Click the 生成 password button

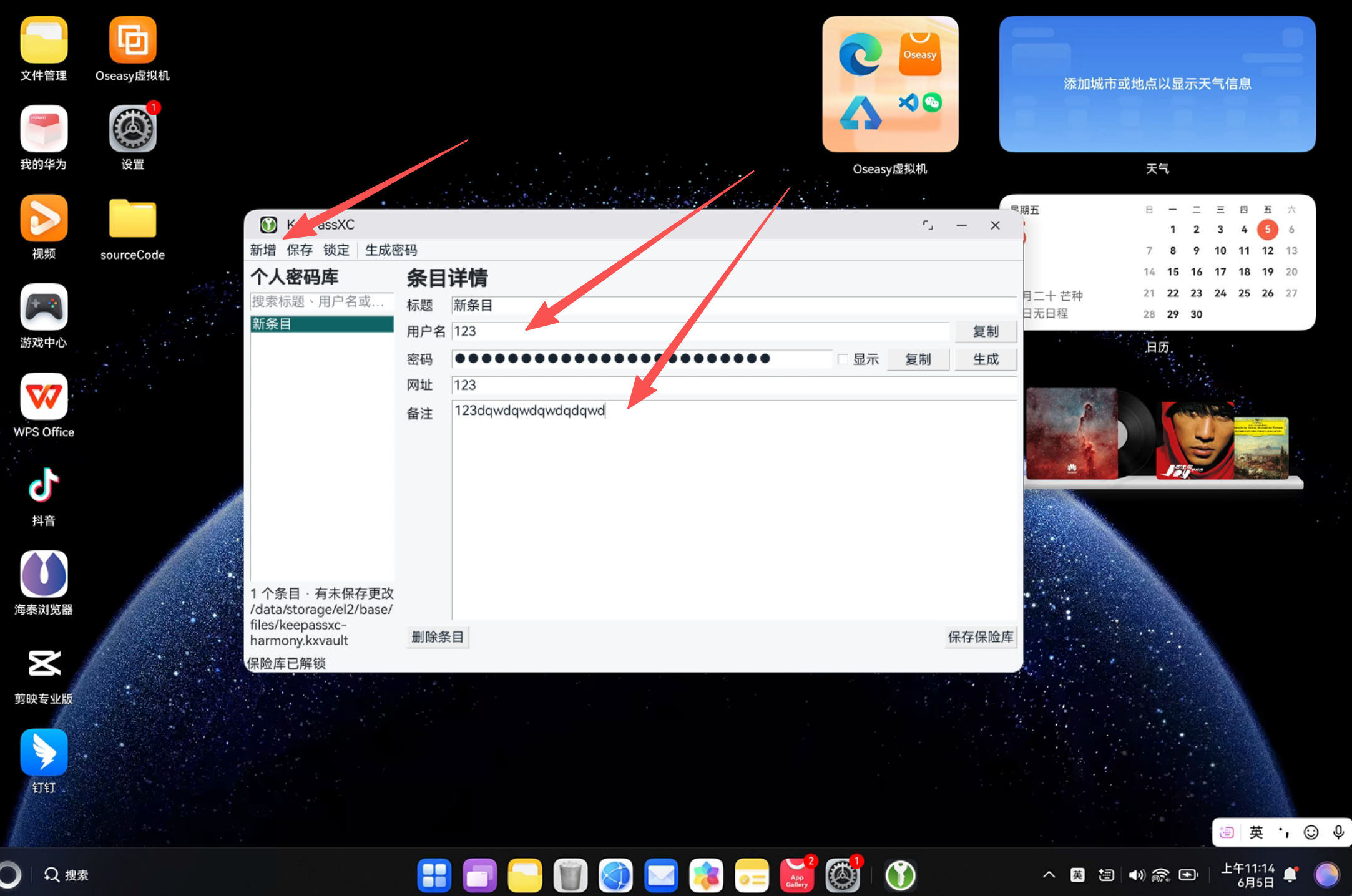point(986,359)
